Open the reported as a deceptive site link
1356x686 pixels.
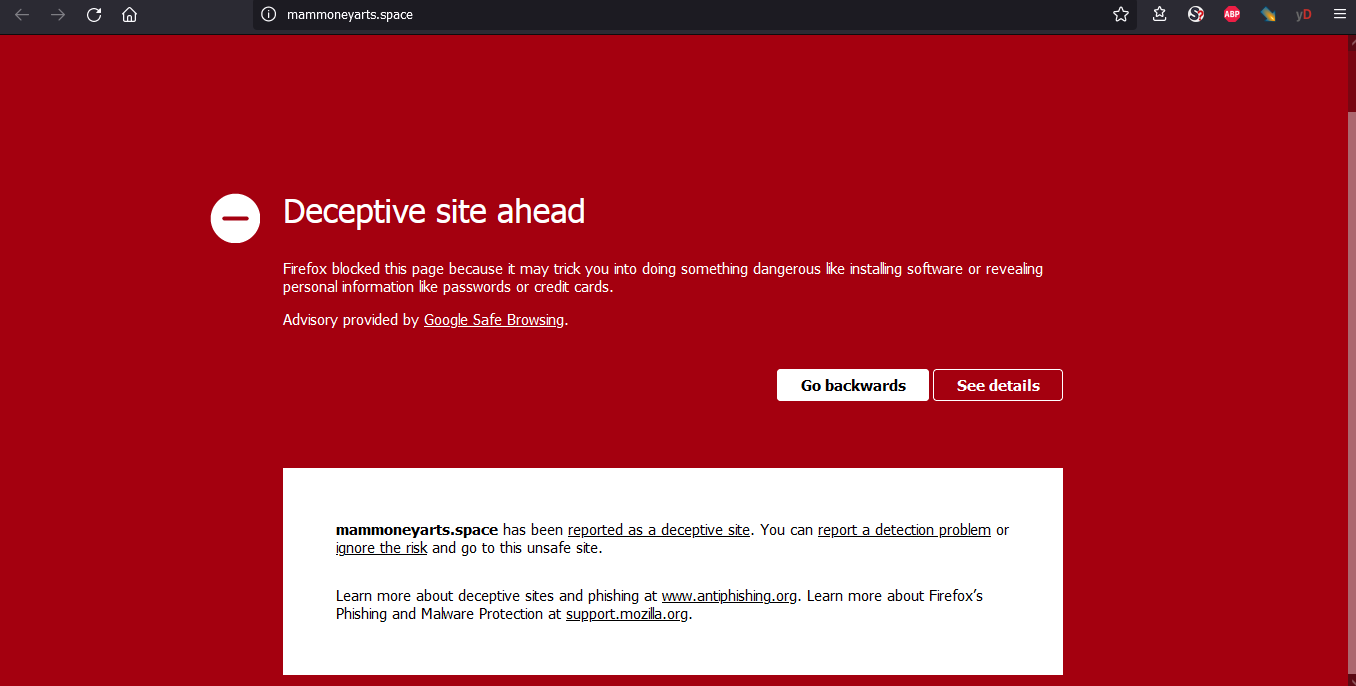(x=658, y=530)
